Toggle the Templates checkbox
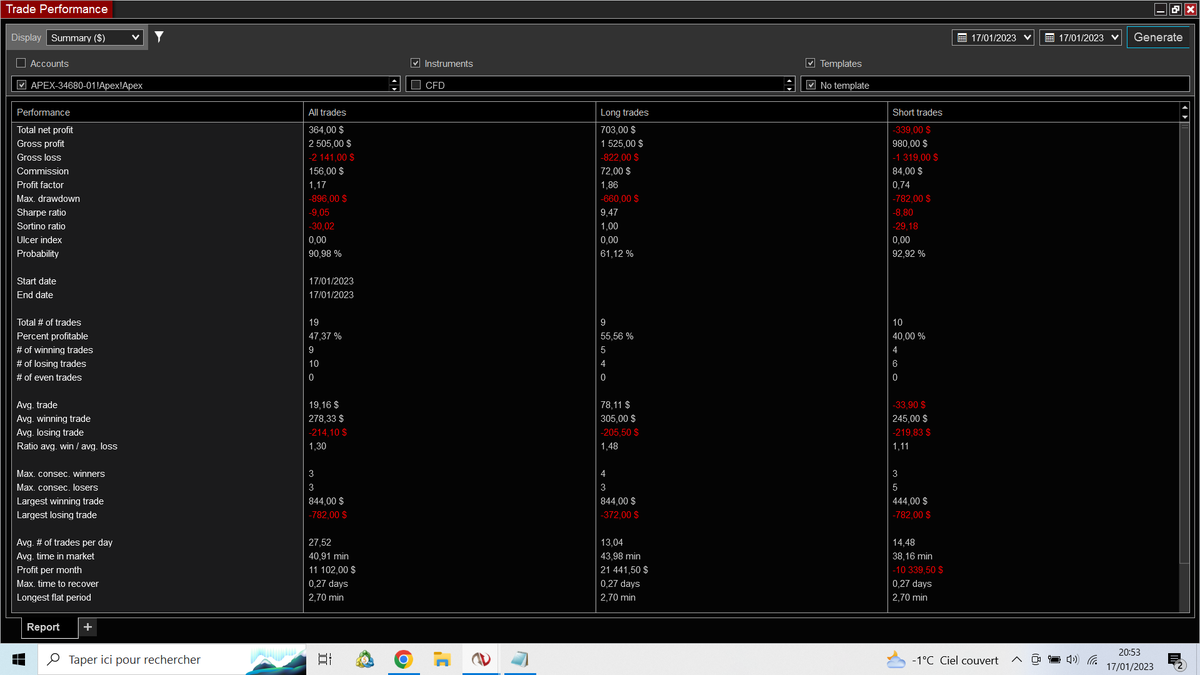Screen dimensions: 1200x675 [x=811, y=63]
